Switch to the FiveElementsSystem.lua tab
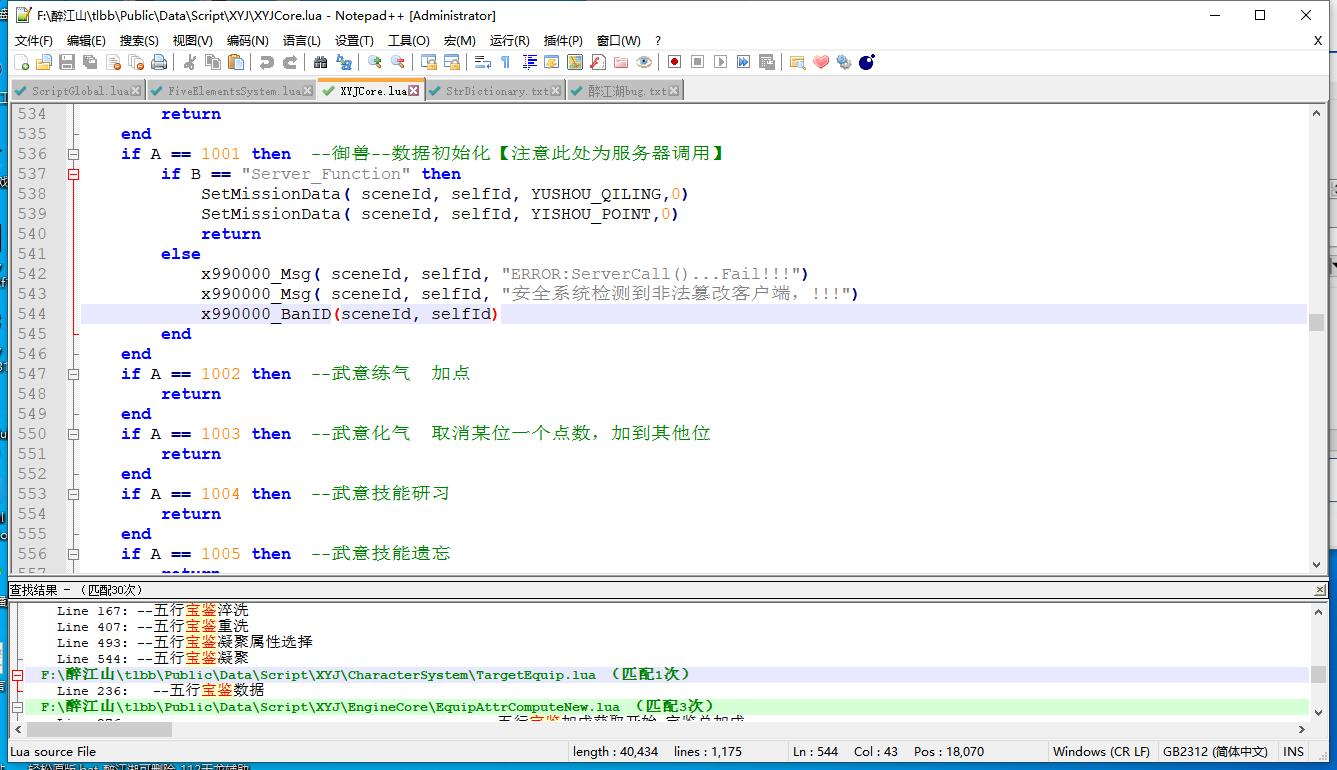 click(x=231, y=91)
